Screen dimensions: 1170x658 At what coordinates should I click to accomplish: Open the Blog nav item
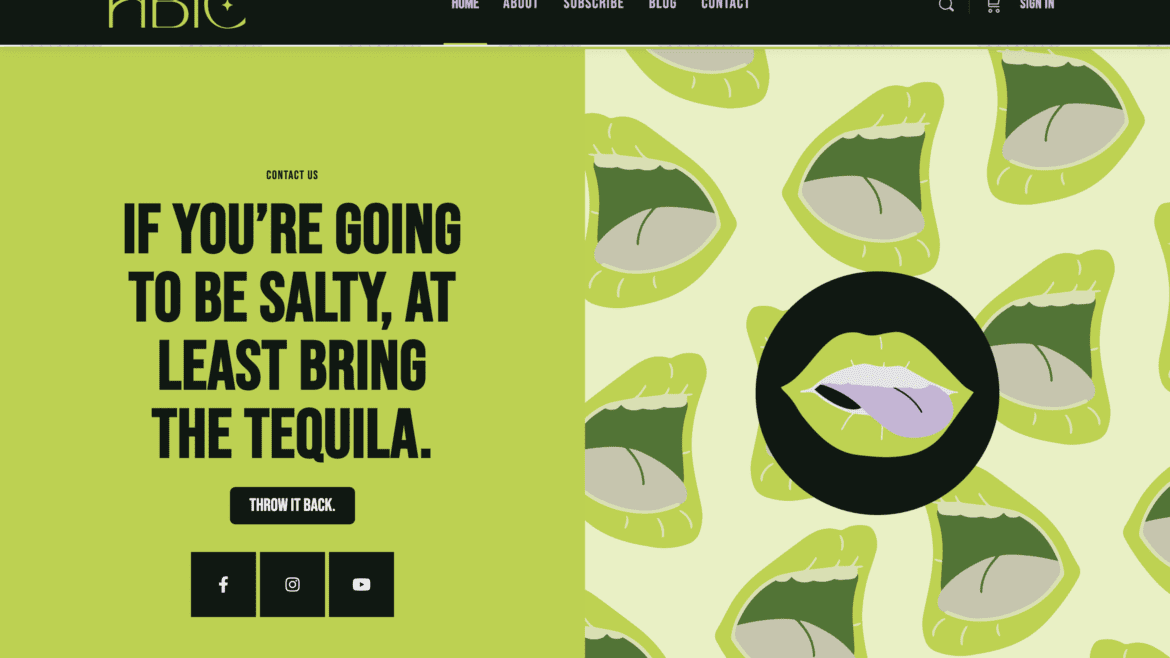click(663, 5)
